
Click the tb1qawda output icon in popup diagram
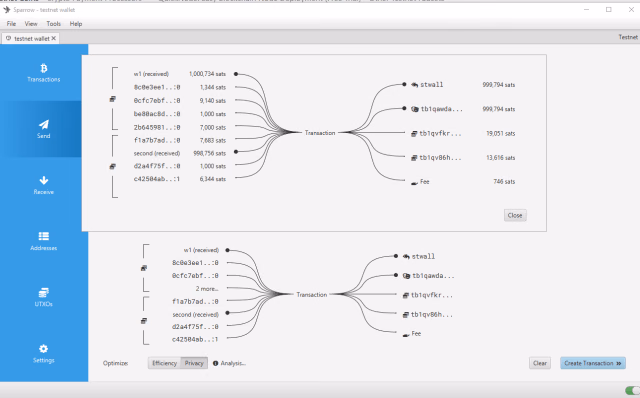[x=415, y=109]
